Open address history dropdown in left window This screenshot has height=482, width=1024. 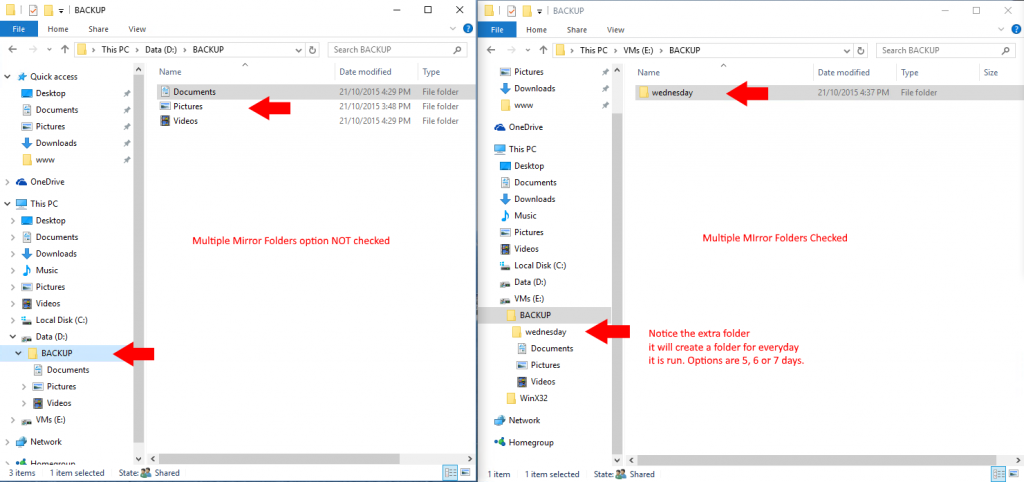point(298,50)
